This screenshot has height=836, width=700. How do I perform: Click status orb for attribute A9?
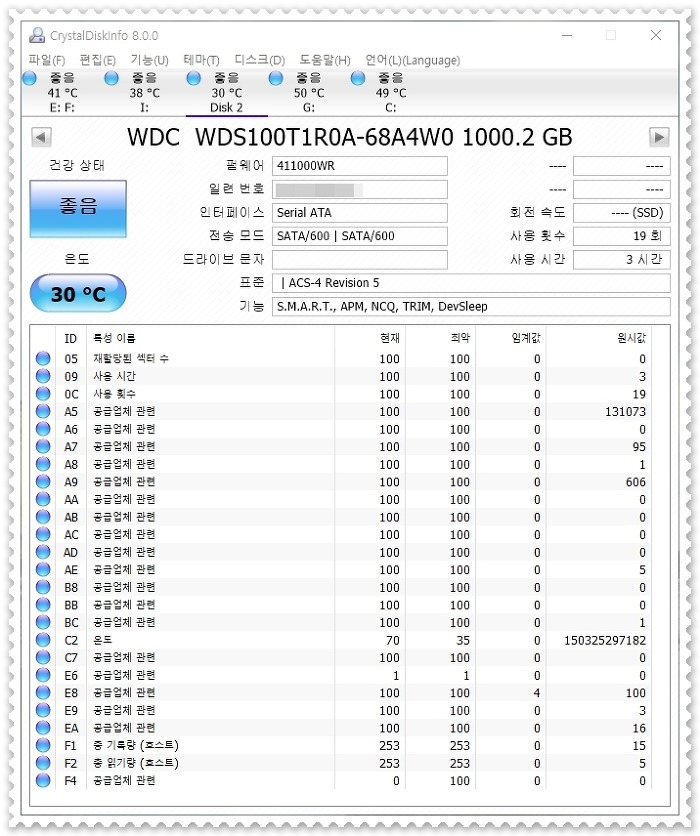click(x=43, y=482)
